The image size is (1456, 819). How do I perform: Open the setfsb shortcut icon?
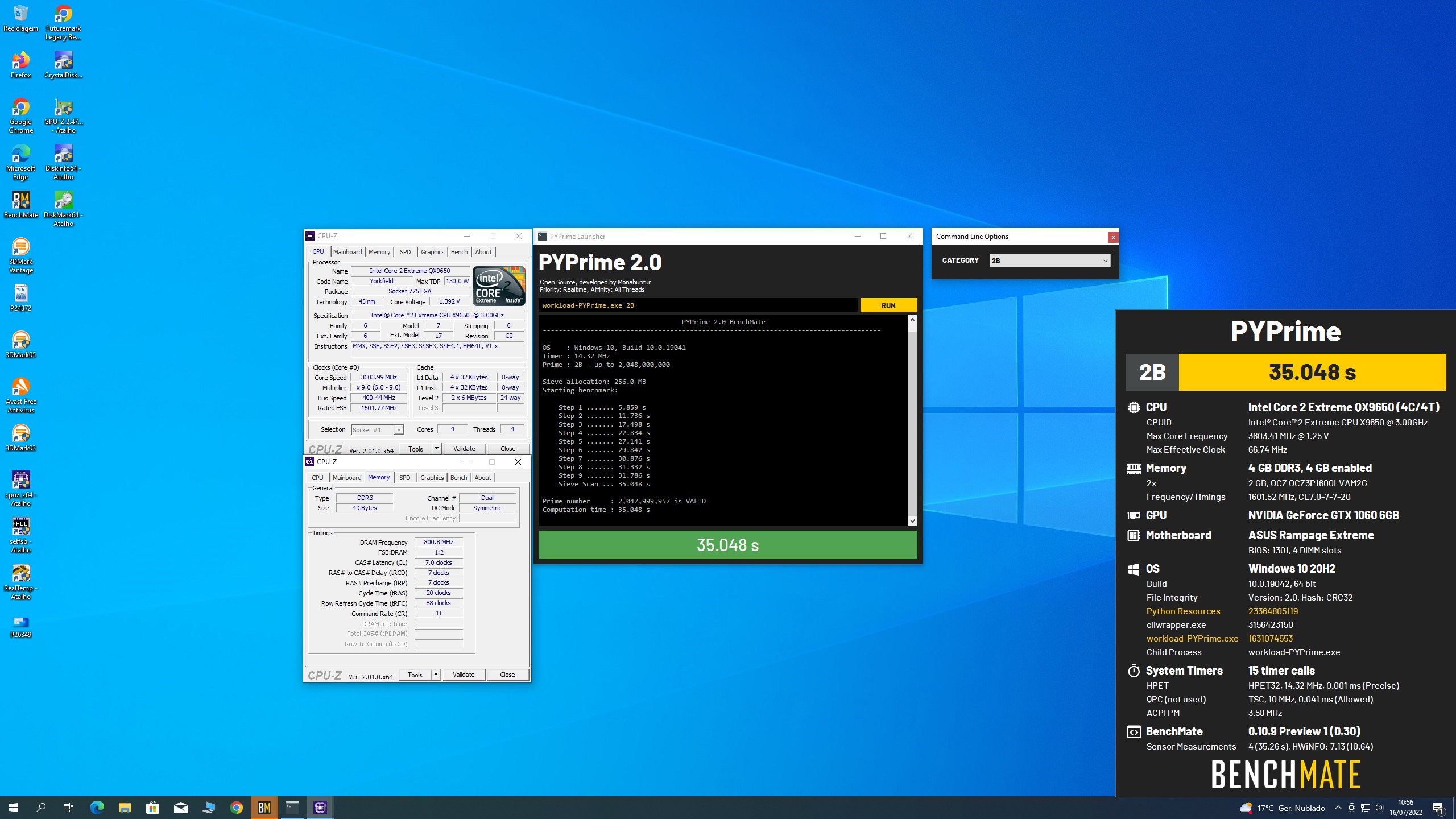(x=20, y=536)
